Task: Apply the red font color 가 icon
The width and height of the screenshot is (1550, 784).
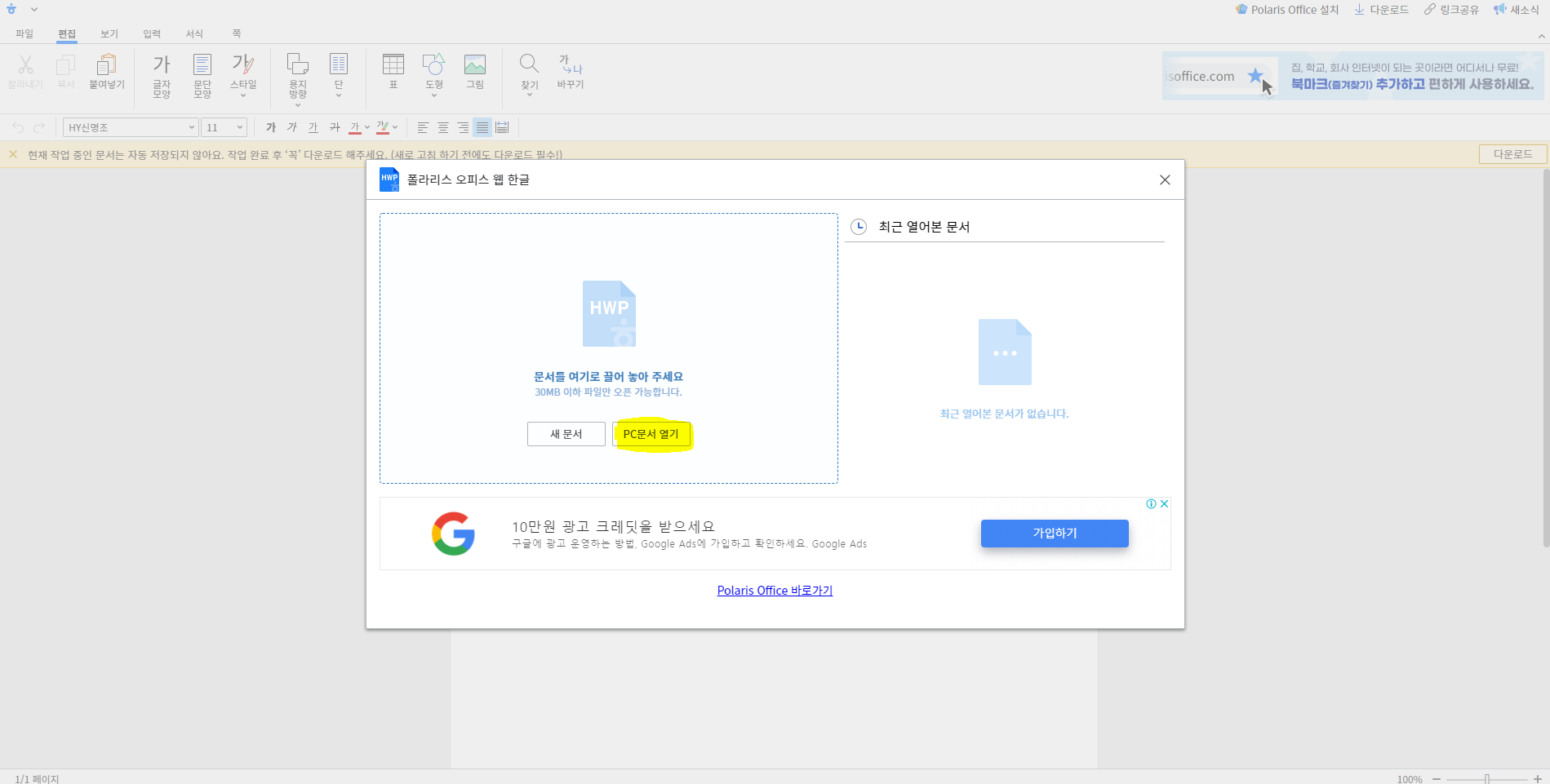Action: tap(355, 127)
